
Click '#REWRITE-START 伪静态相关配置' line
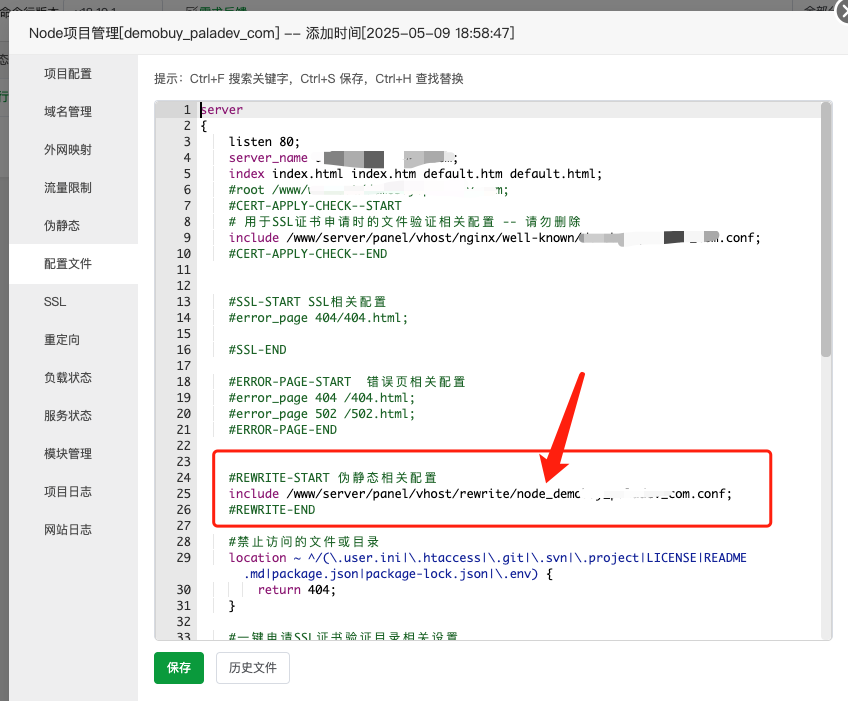point(333,478)
